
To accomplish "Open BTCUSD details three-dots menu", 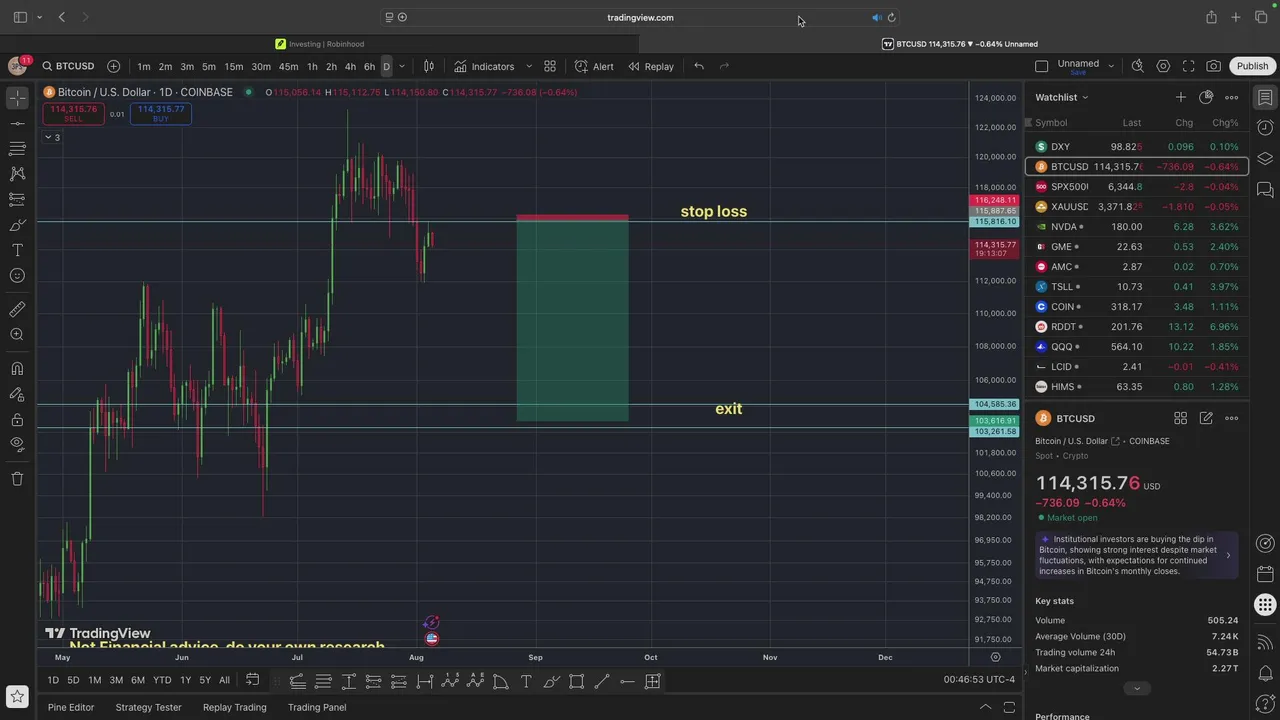I will coord(1232,418).
